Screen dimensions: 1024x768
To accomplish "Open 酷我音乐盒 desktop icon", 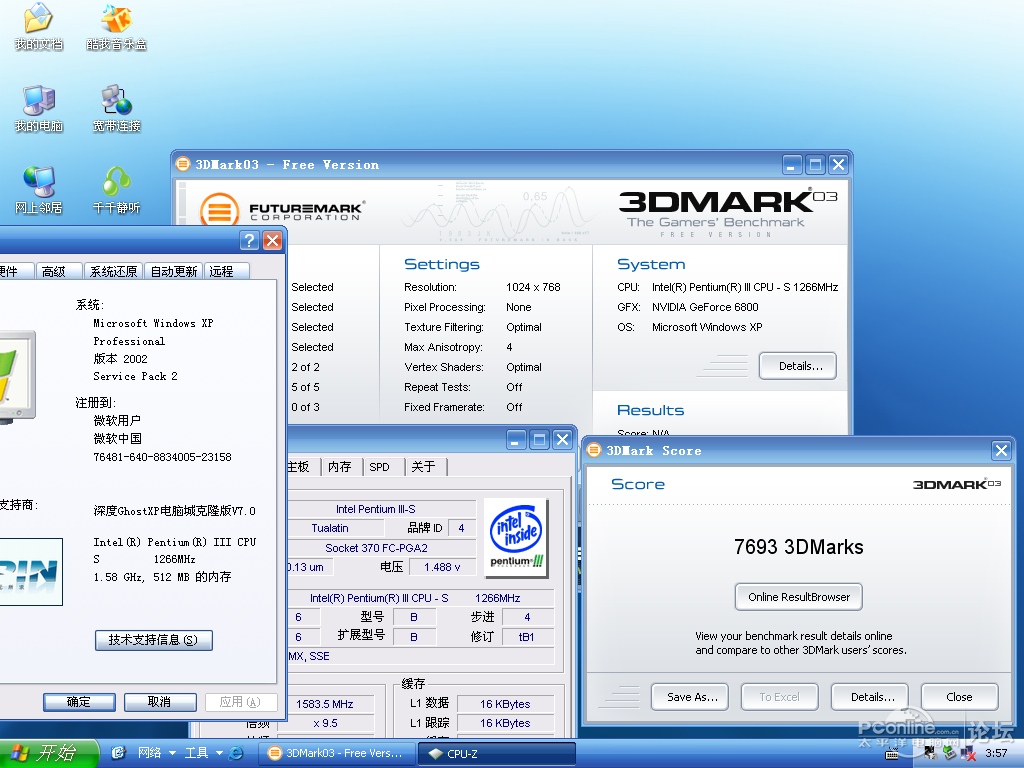I will (116, 19).
